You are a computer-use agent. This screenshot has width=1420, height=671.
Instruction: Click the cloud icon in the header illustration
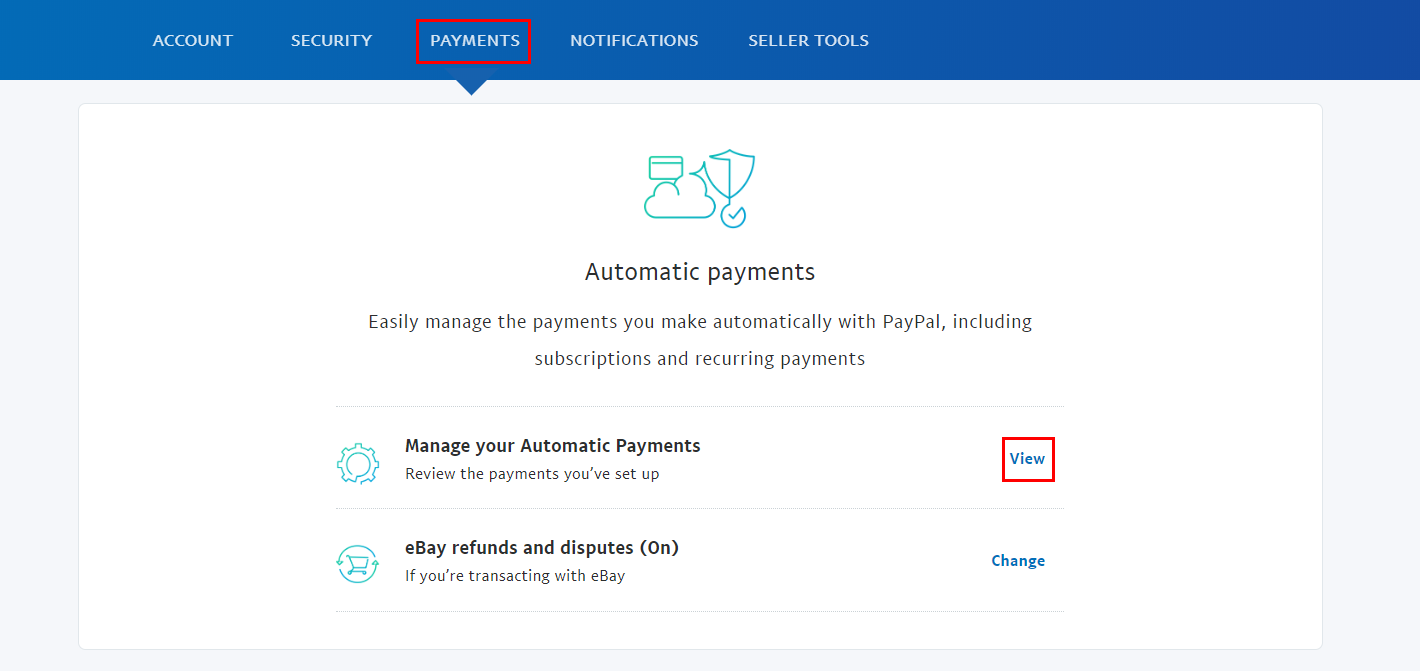678,201
